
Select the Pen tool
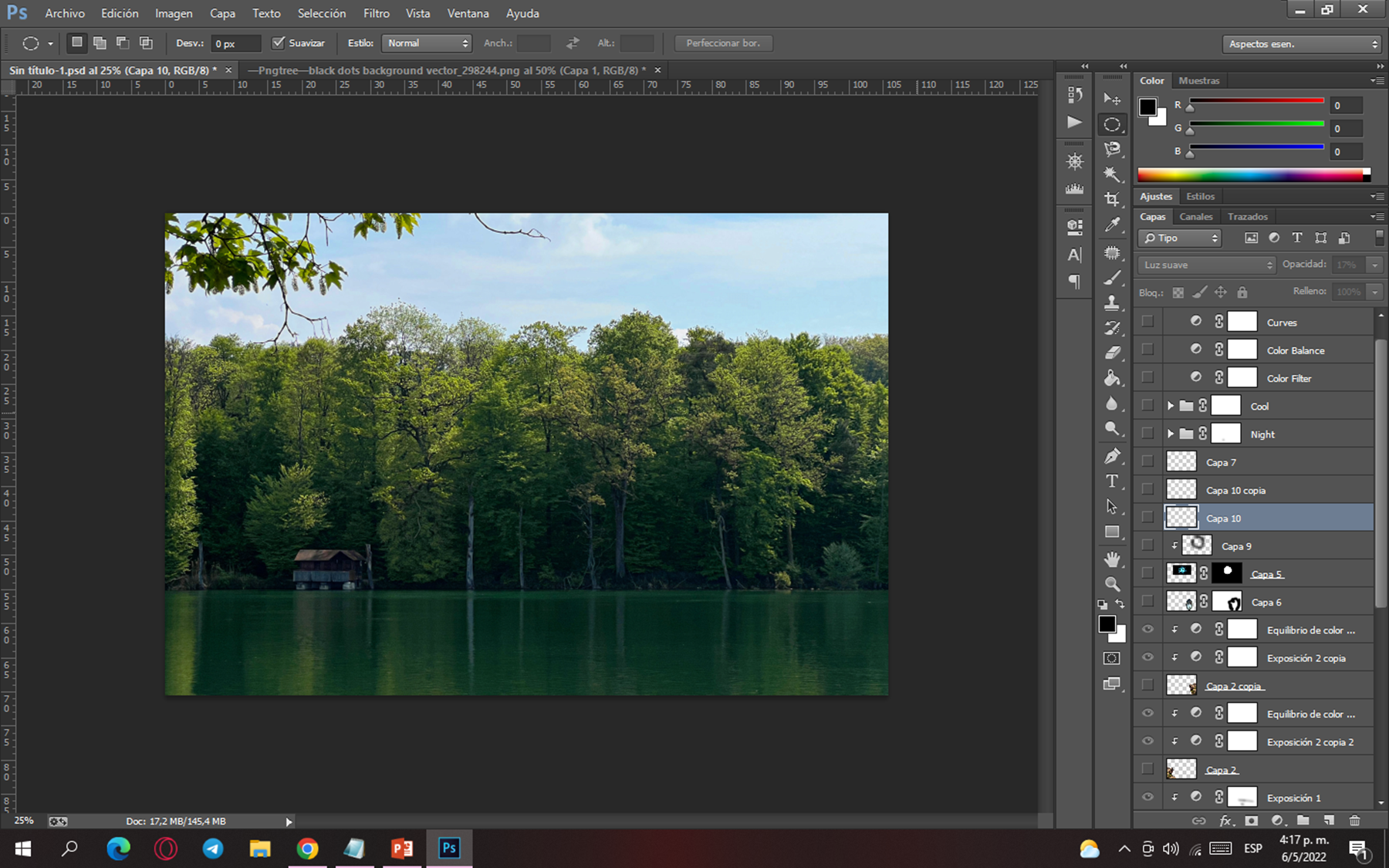pyautogui.click(x=1112, y=456)
